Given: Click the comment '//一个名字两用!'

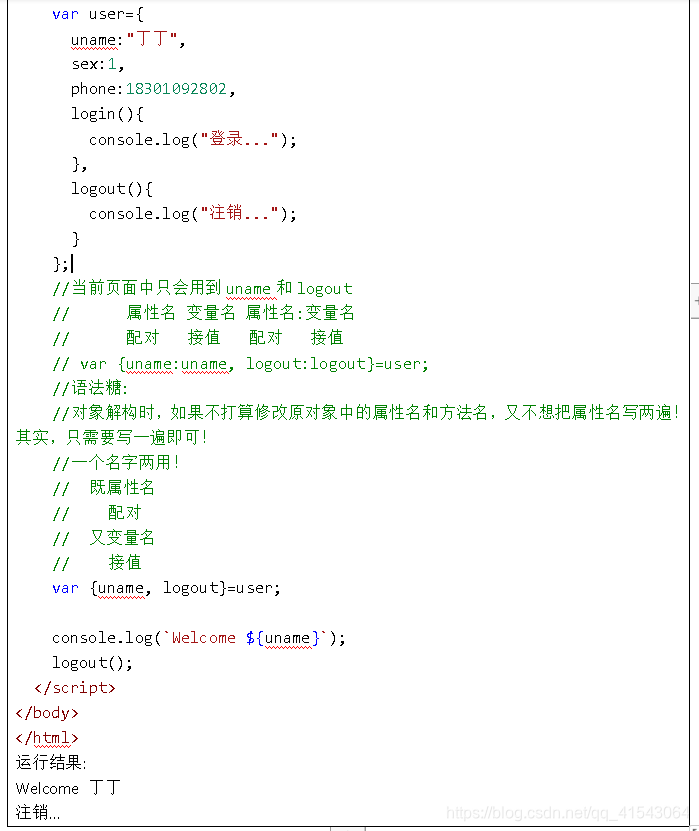Looking at the screenshot, I should pos(116,463).
